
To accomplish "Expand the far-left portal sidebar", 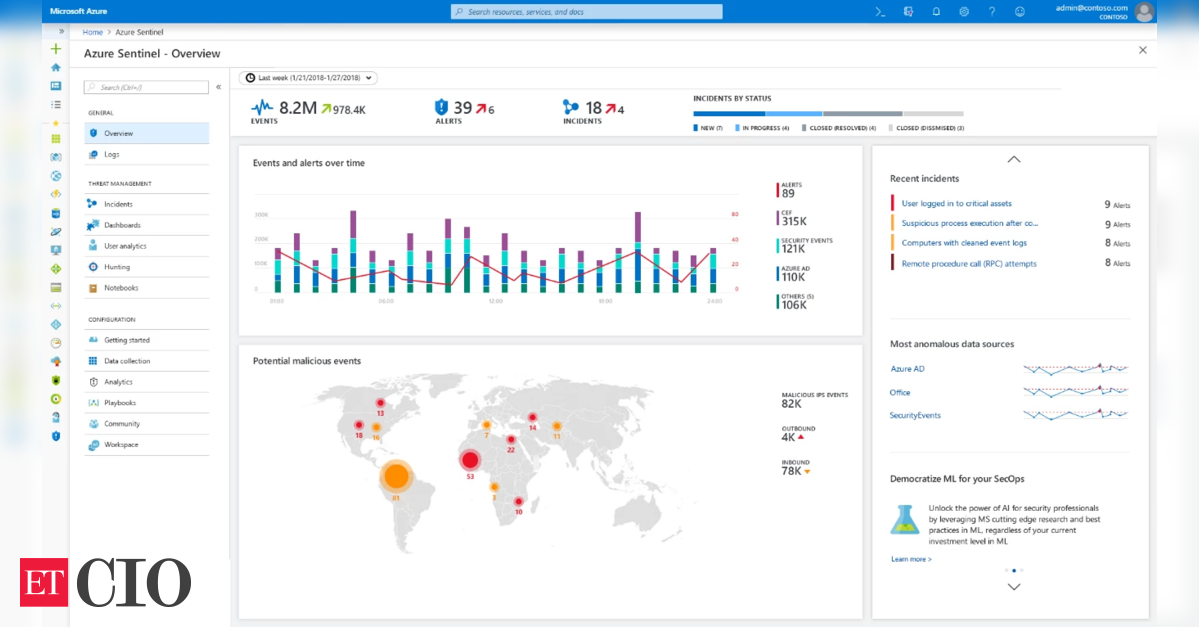I will (x=62, y=31).
